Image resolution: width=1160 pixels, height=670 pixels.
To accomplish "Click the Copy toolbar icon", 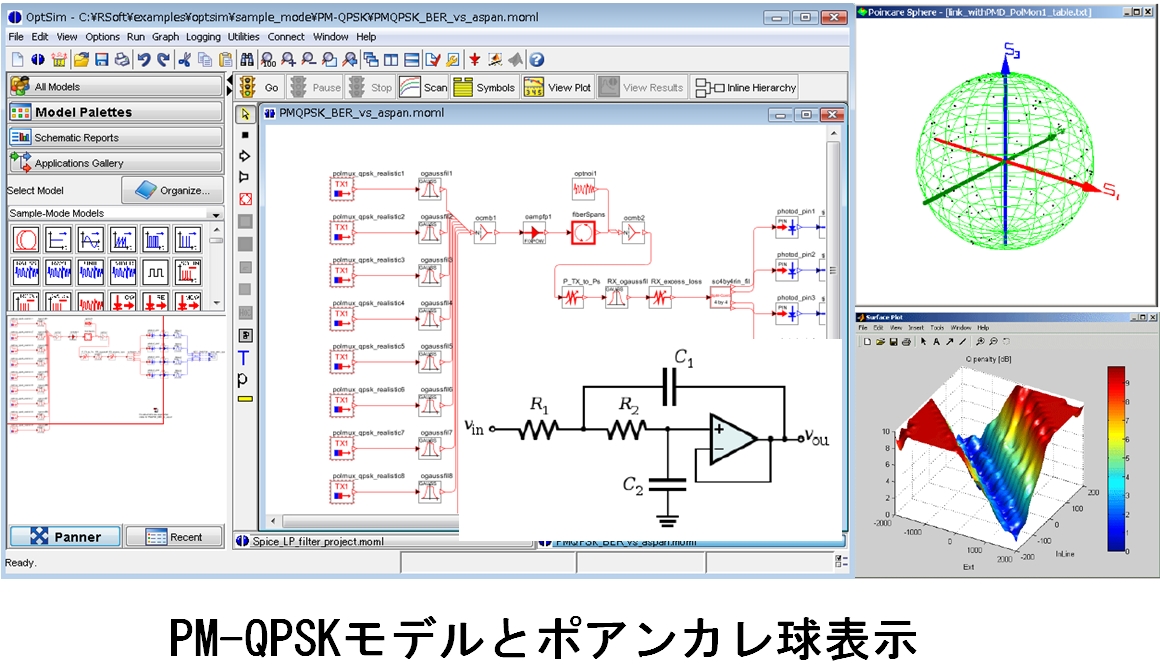I will (x=205, y=60).
